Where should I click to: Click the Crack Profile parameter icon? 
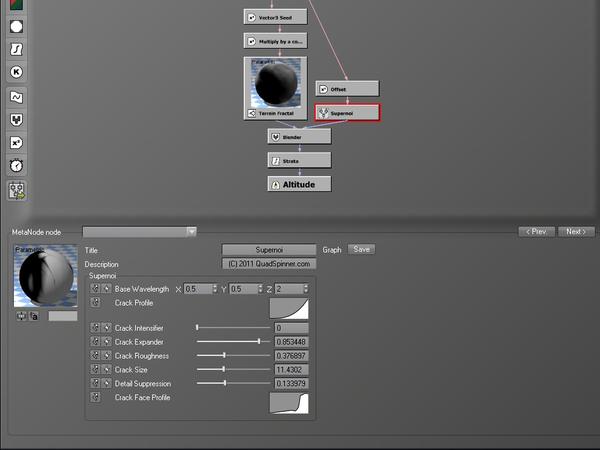[95, 303]
